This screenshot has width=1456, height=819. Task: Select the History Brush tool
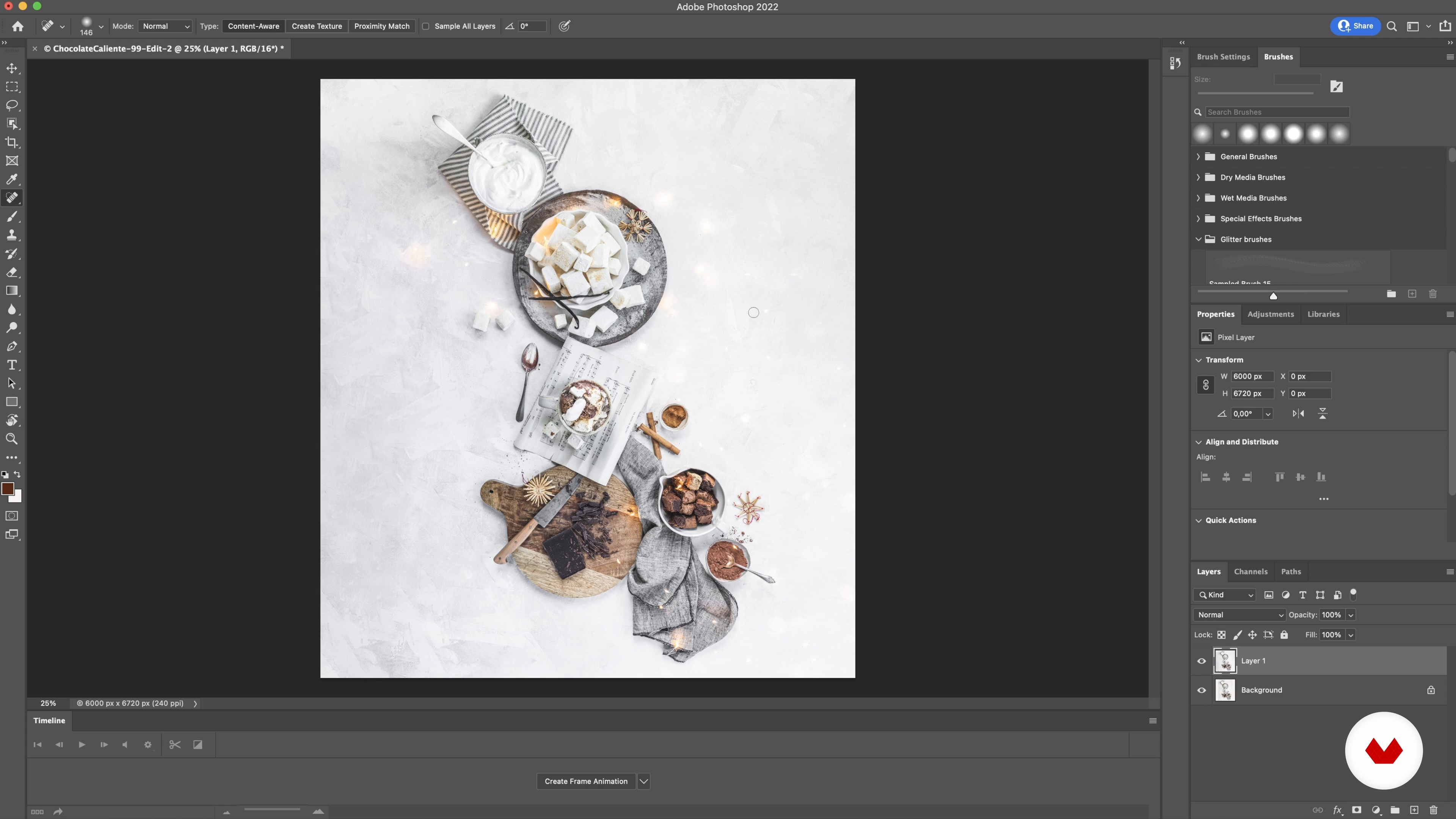(12, 254)
